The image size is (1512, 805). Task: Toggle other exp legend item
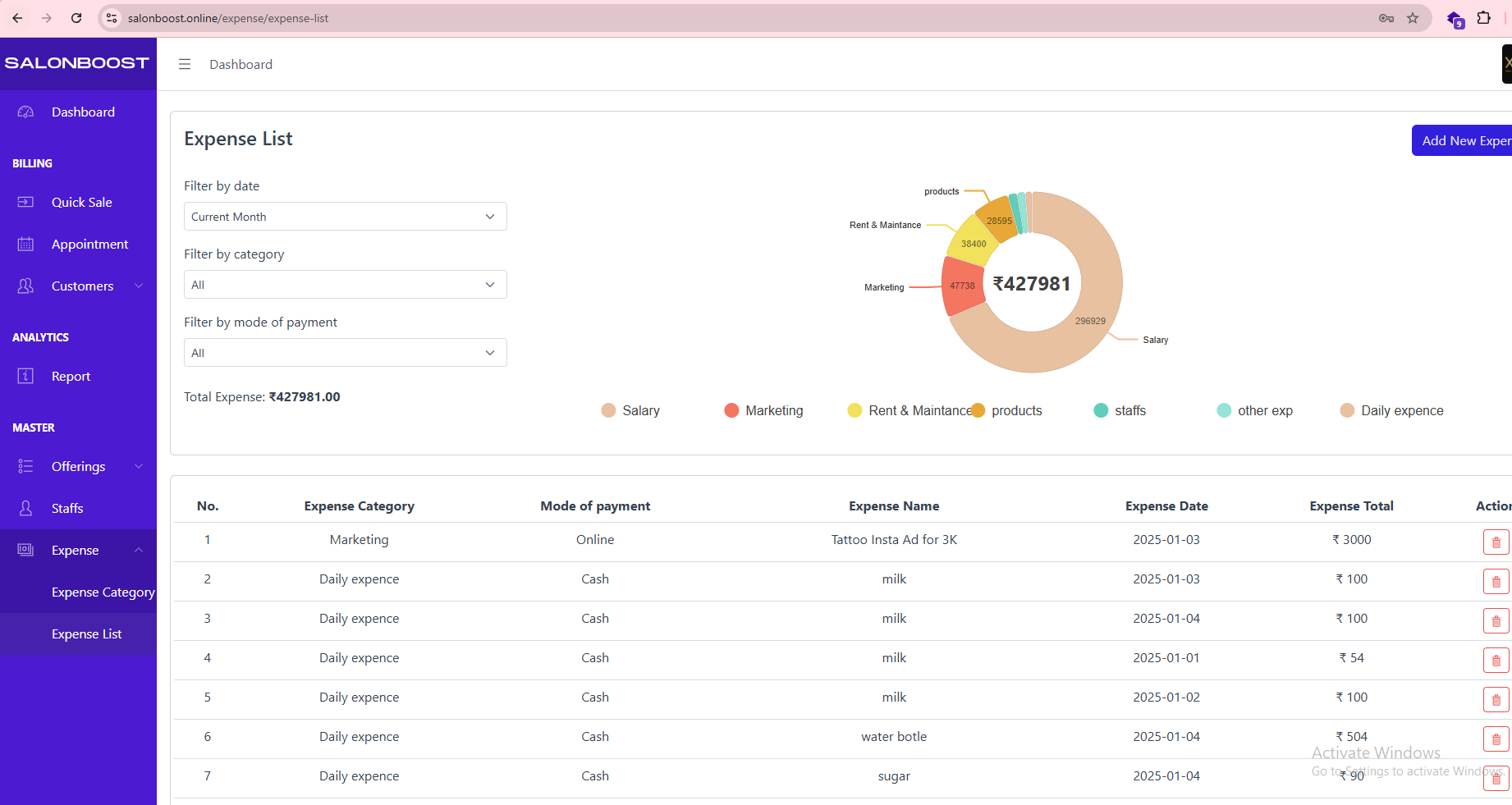click(x=1254, y=410)
